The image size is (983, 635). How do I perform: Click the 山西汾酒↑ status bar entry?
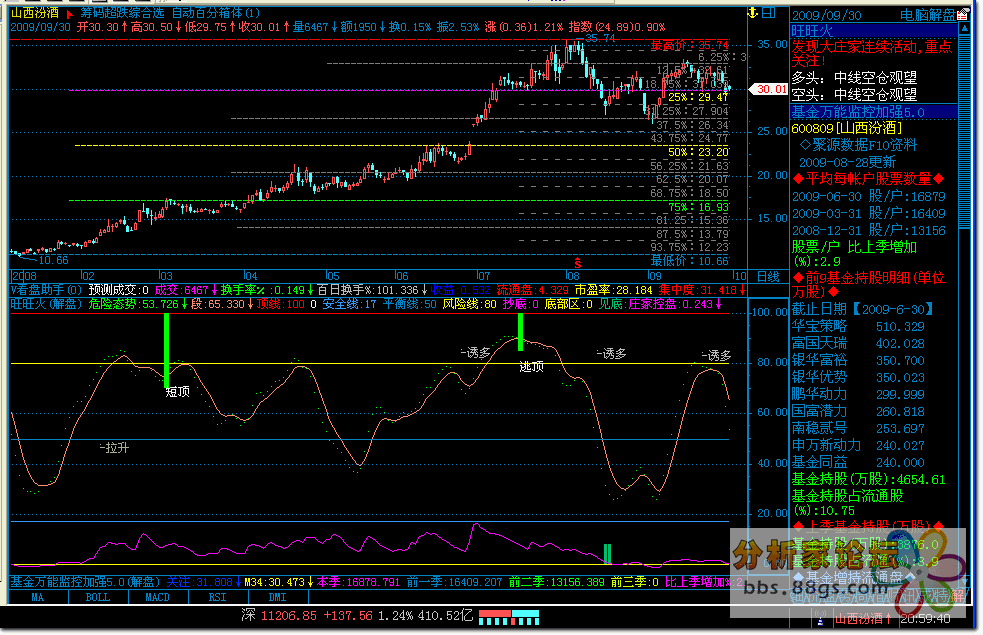point(863,619)
